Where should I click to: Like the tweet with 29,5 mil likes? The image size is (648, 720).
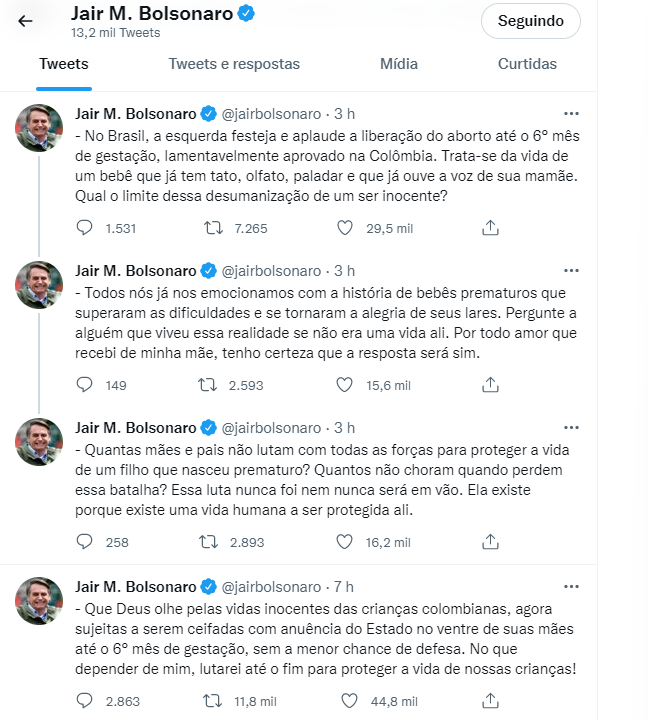[345, 228]
